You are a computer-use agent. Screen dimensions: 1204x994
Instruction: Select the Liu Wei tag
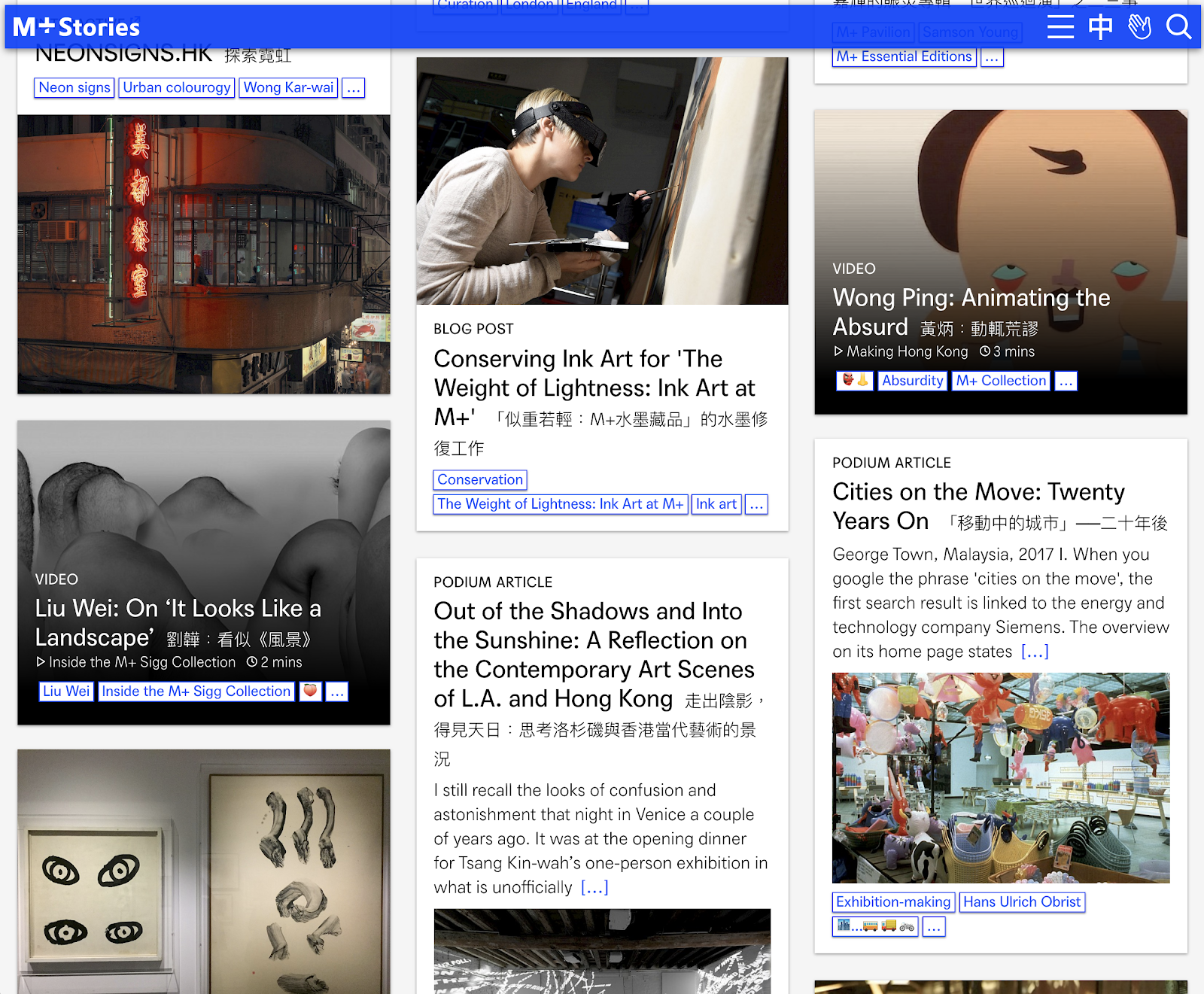66,692
